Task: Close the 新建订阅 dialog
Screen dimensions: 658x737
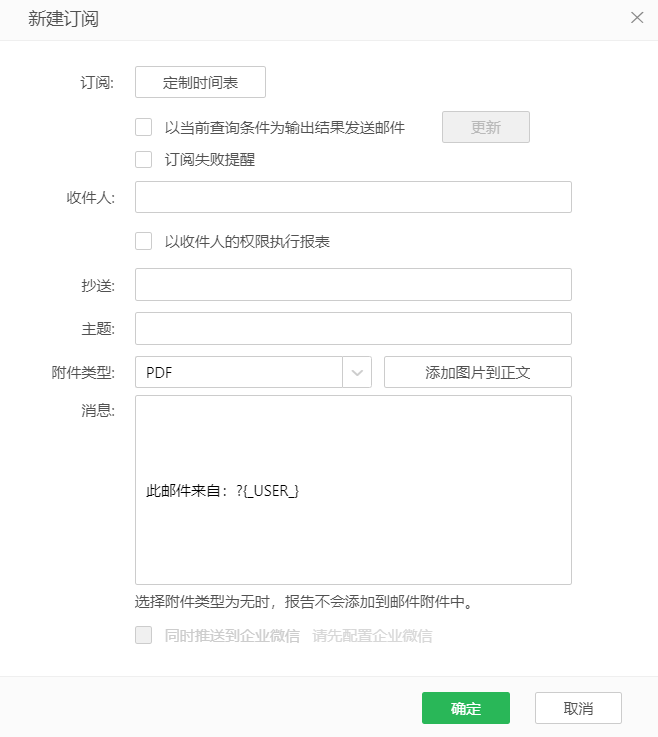Action: click(x=637, y=17)
